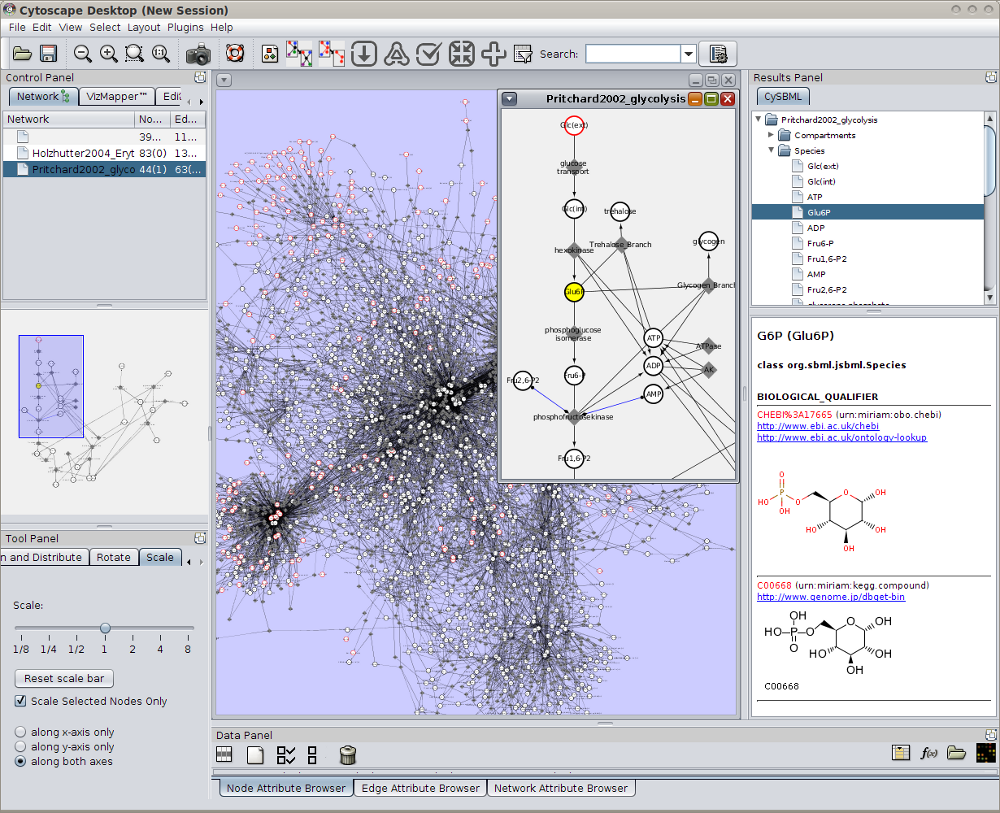Click the heat map color grid icon
Screen dimensions: 1000x813
(x=986, y=752)
